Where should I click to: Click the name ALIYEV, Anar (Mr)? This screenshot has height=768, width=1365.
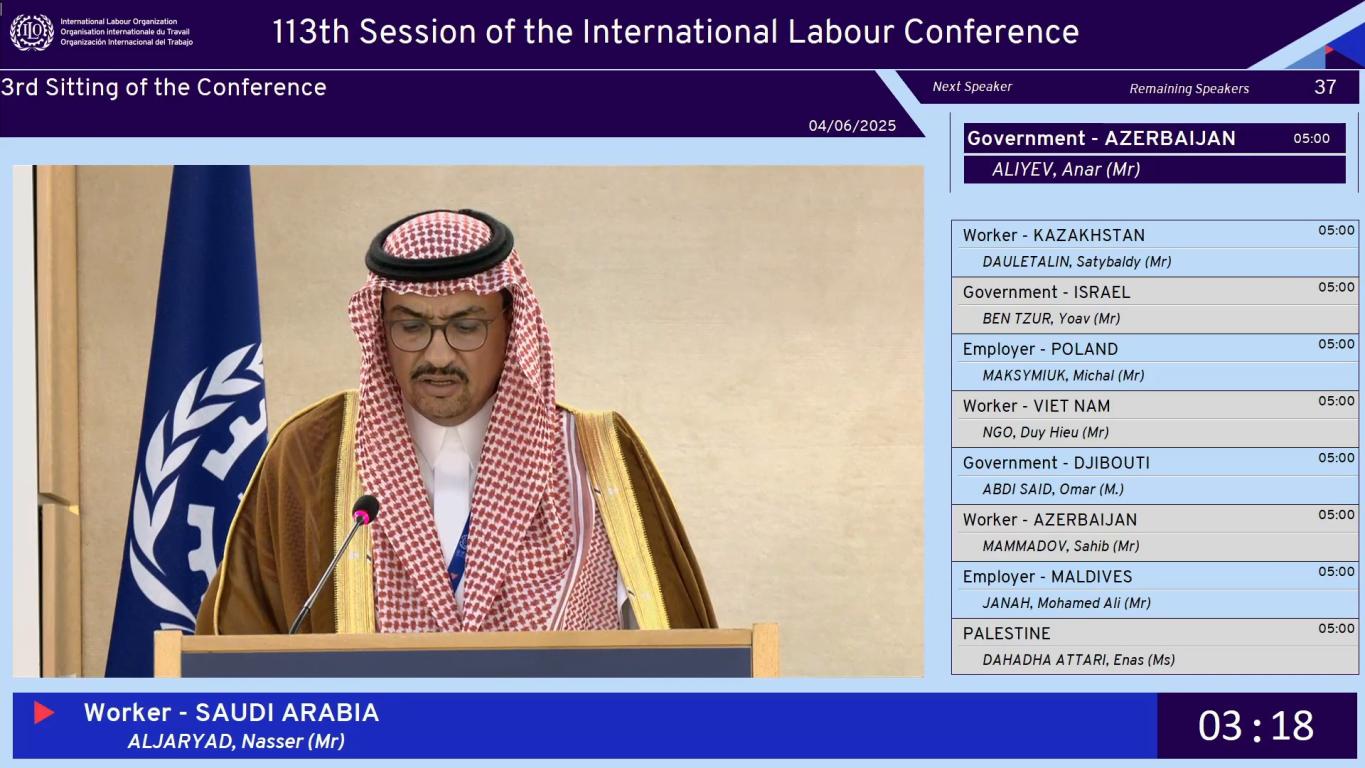click(1066, 170)
